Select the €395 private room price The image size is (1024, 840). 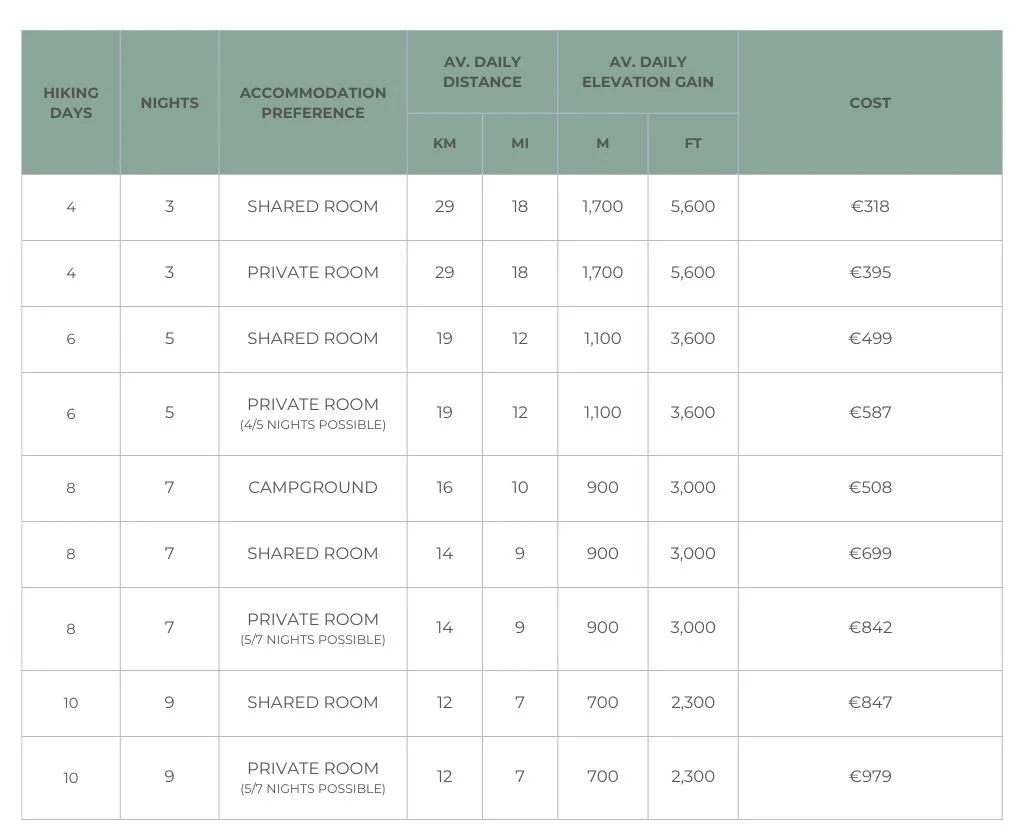(870, 273)
